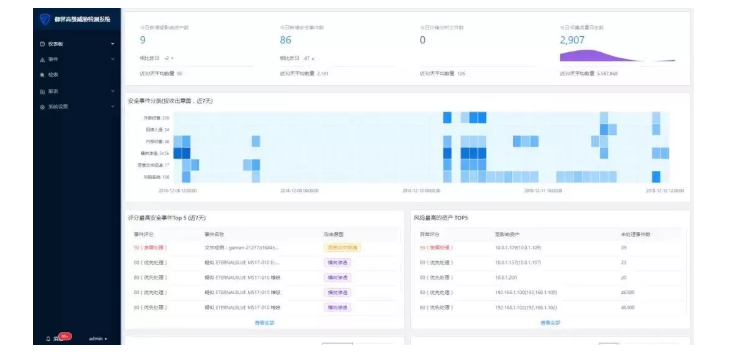Image resolution: width=729 pixels, height=364 pixels.
Task: Click 评分最高安全事件Top 5 panel title
Action: (x=167, y=218)
